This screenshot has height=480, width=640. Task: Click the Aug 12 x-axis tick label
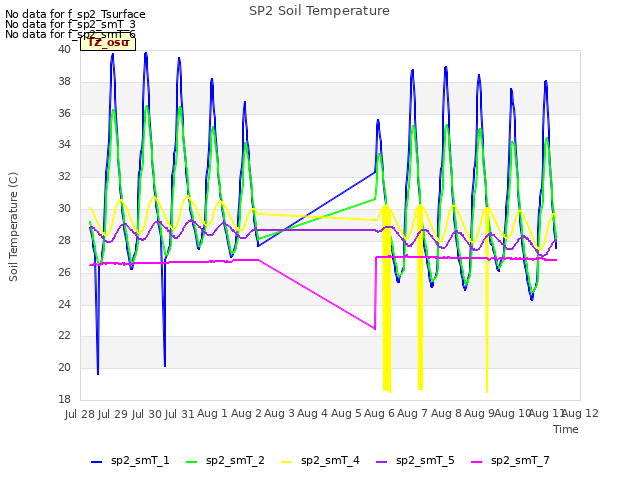580,414
